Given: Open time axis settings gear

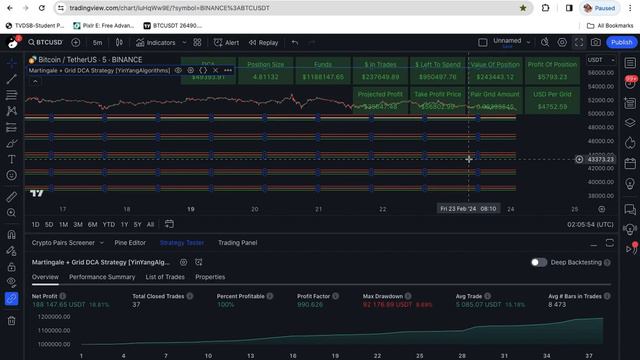Looking at the screenshot, I should pyautogui.click(x=602, y=209).
